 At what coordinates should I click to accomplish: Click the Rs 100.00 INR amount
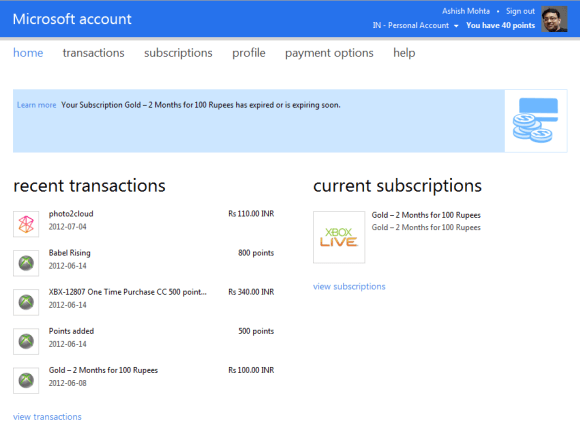pos(251,370)
